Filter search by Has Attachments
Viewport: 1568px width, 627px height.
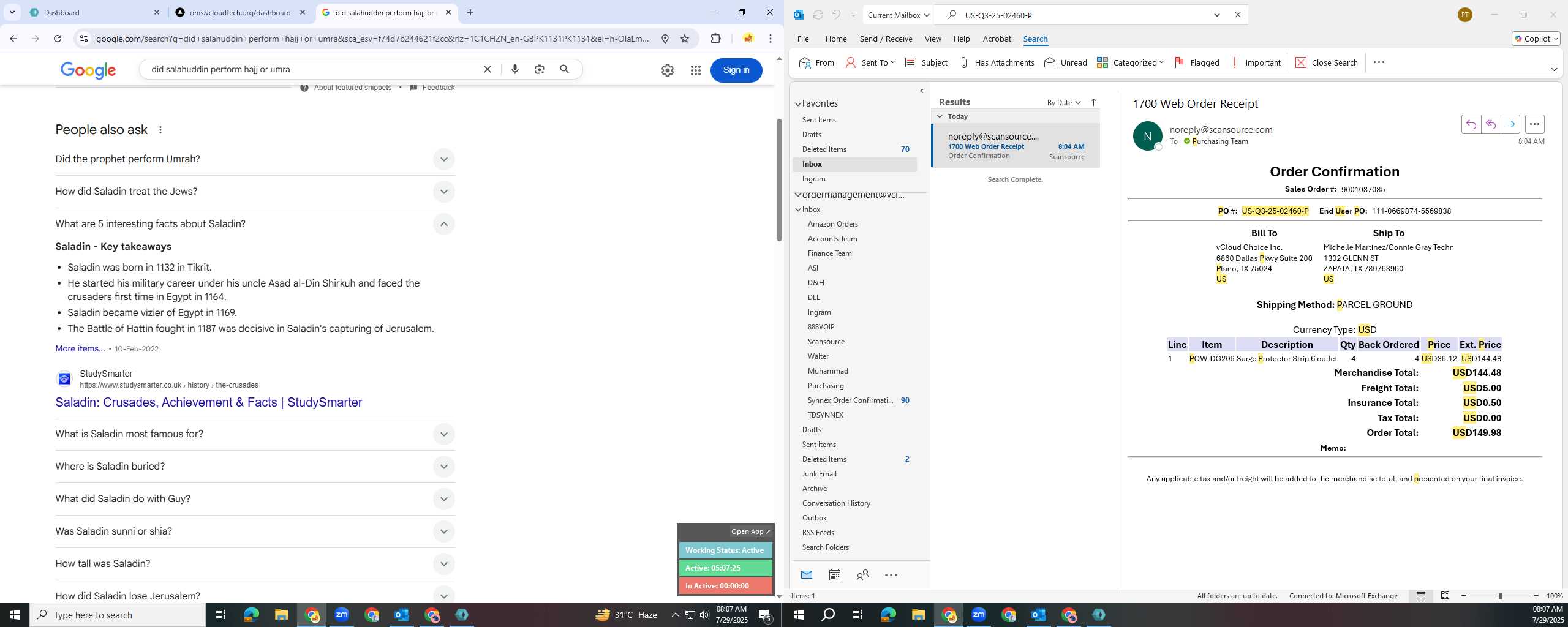996,62
